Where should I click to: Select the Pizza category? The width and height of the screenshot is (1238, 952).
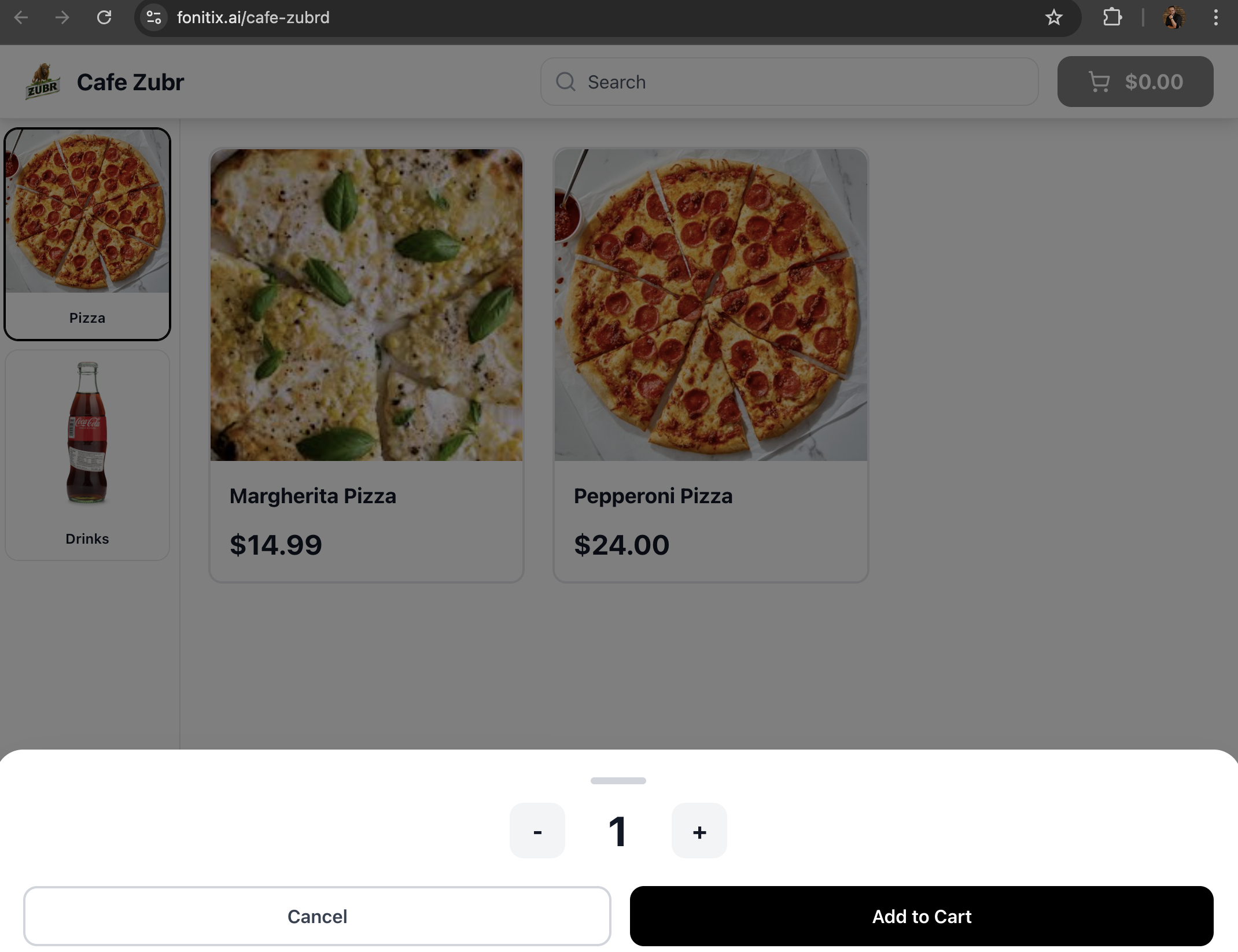pyautogui.click(x=87, y=234)
